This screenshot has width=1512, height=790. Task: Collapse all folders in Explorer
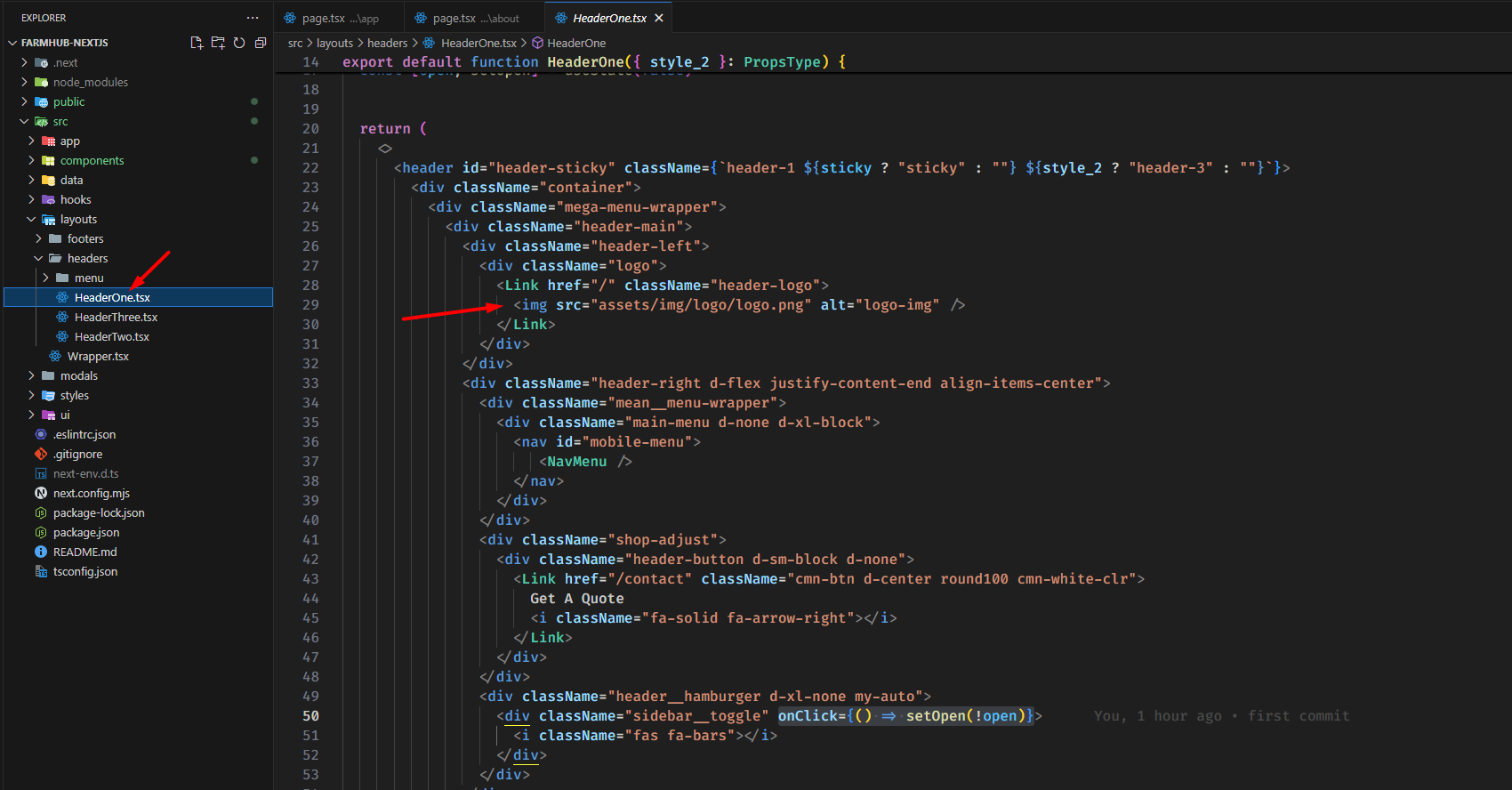(261, 43)
